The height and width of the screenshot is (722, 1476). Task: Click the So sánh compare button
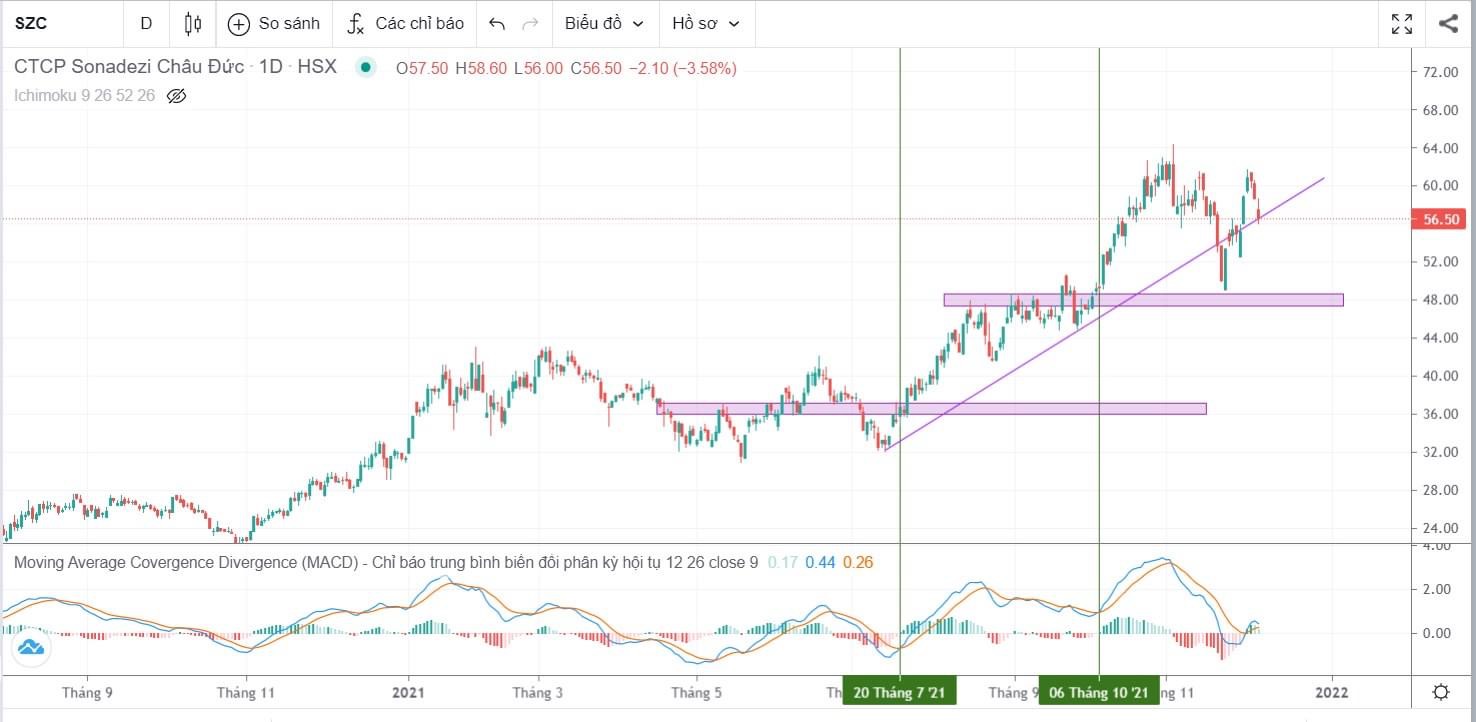click(274, 23)
